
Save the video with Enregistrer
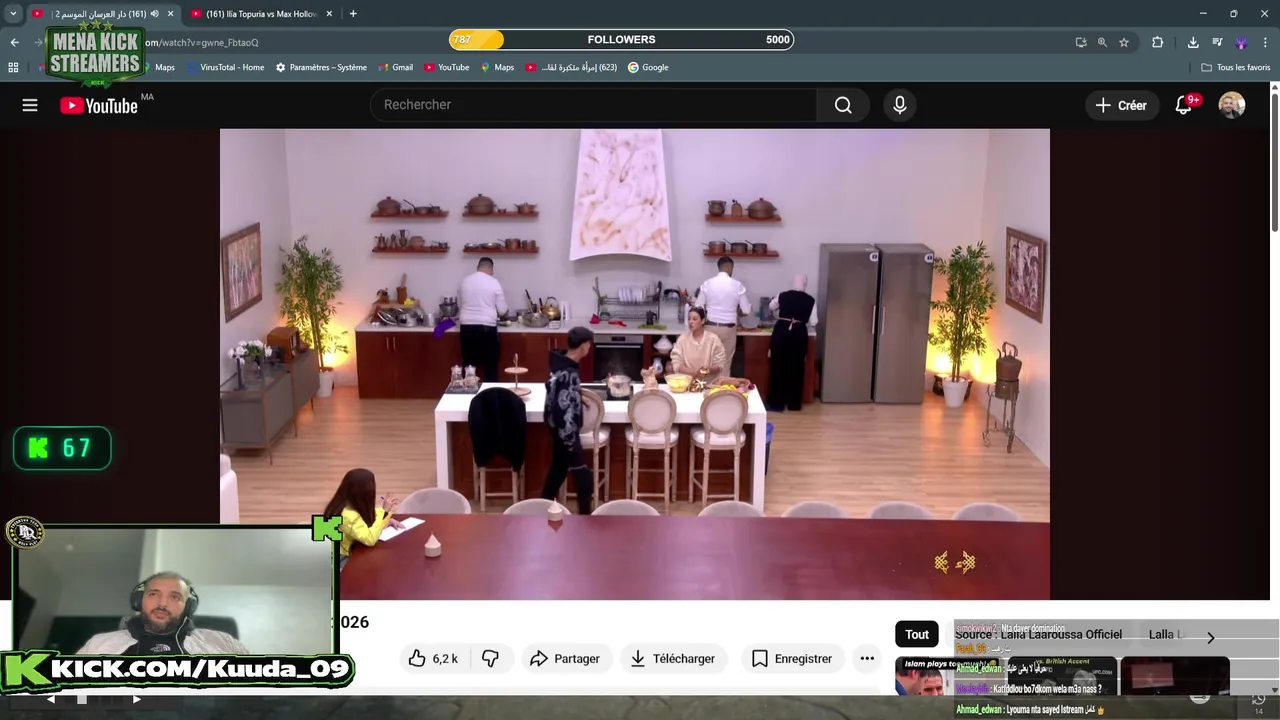coord(791,658)
